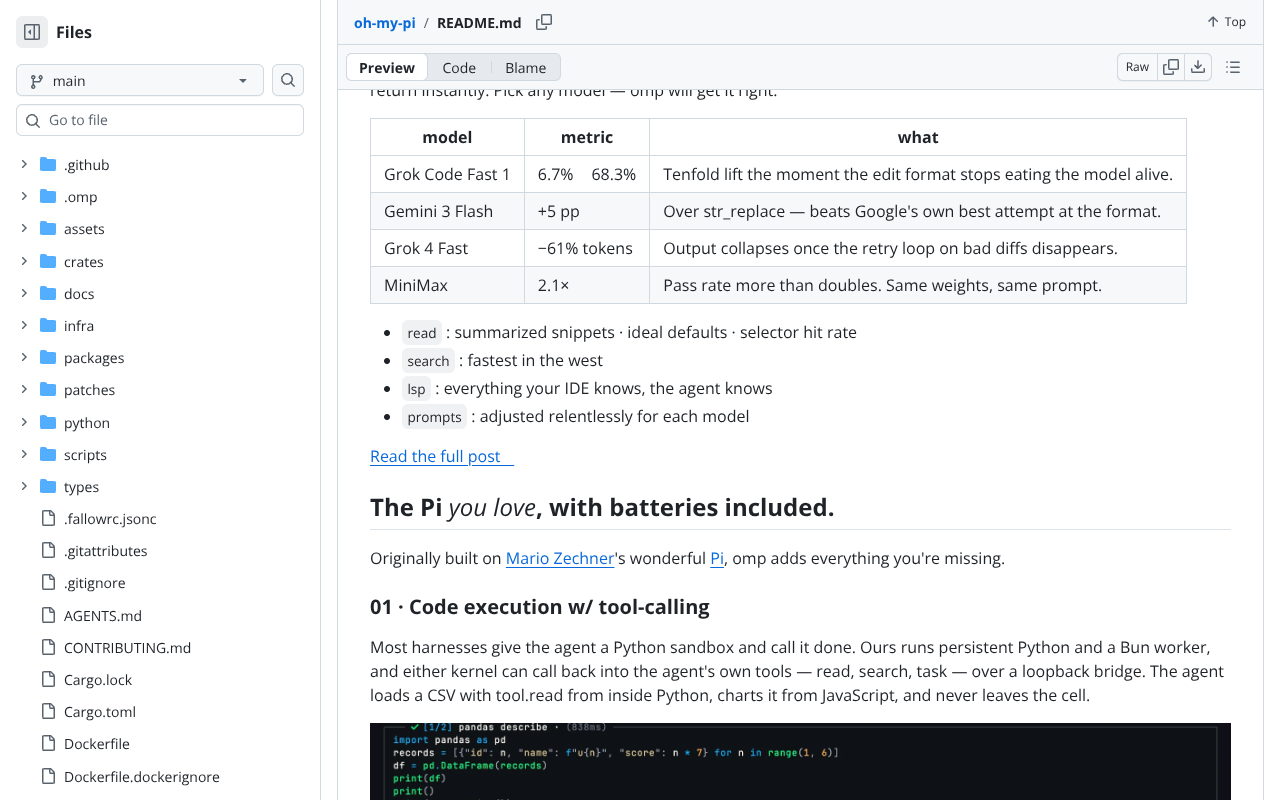Expand the assets folder chevron
Screen dimensions: 1280x800
click(x=24, y=228)
